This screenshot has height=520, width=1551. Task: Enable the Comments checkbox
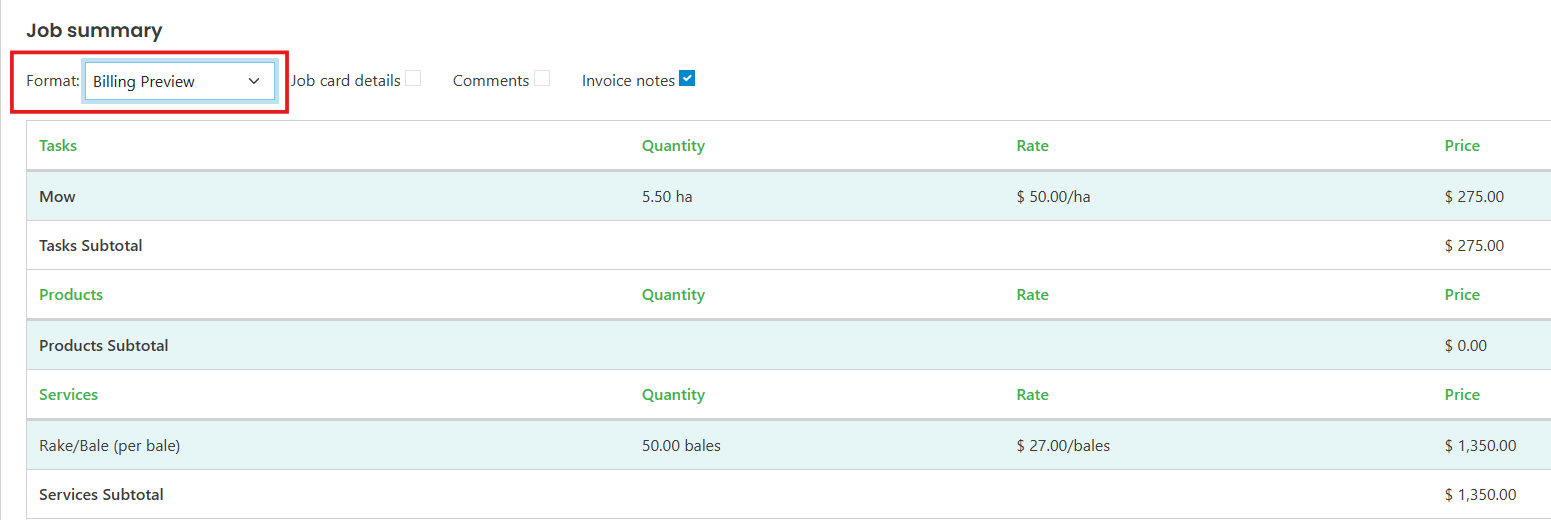(542, 78)
